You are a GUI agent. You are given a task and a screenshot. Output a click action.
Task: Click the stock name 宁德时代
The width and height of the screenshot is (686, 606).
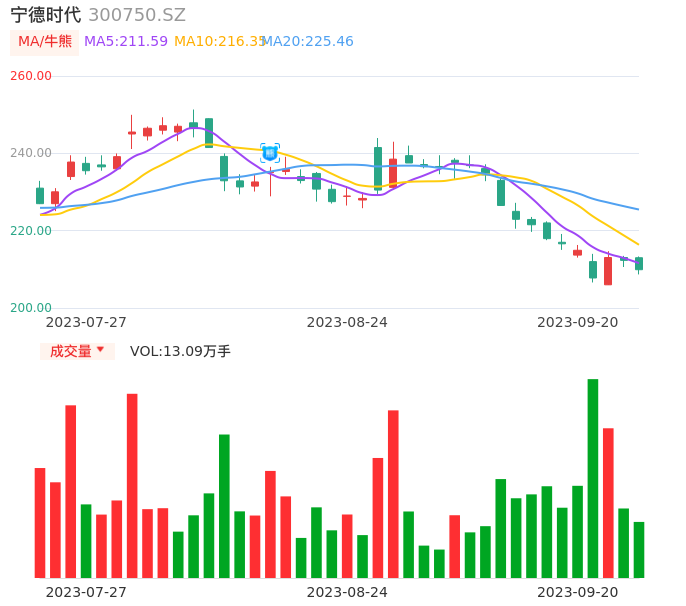[46, 15]
